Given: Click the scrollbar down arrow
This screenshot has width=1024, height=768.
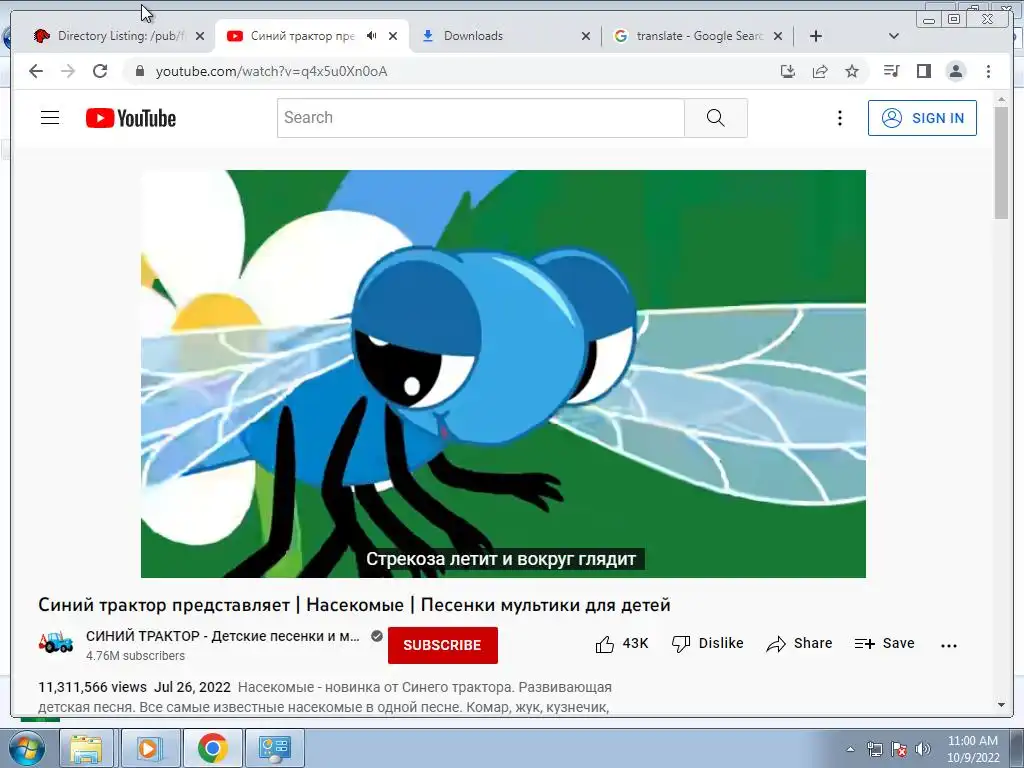Looking at the screenshot, I should point(1001,705).
